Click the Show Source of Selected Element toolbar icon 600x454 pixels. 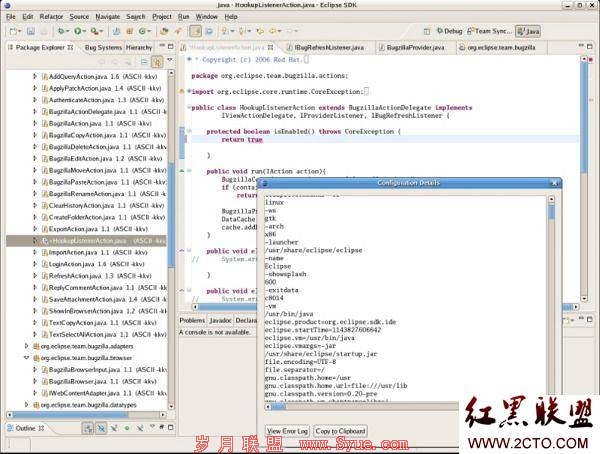(x=209, y=31)
